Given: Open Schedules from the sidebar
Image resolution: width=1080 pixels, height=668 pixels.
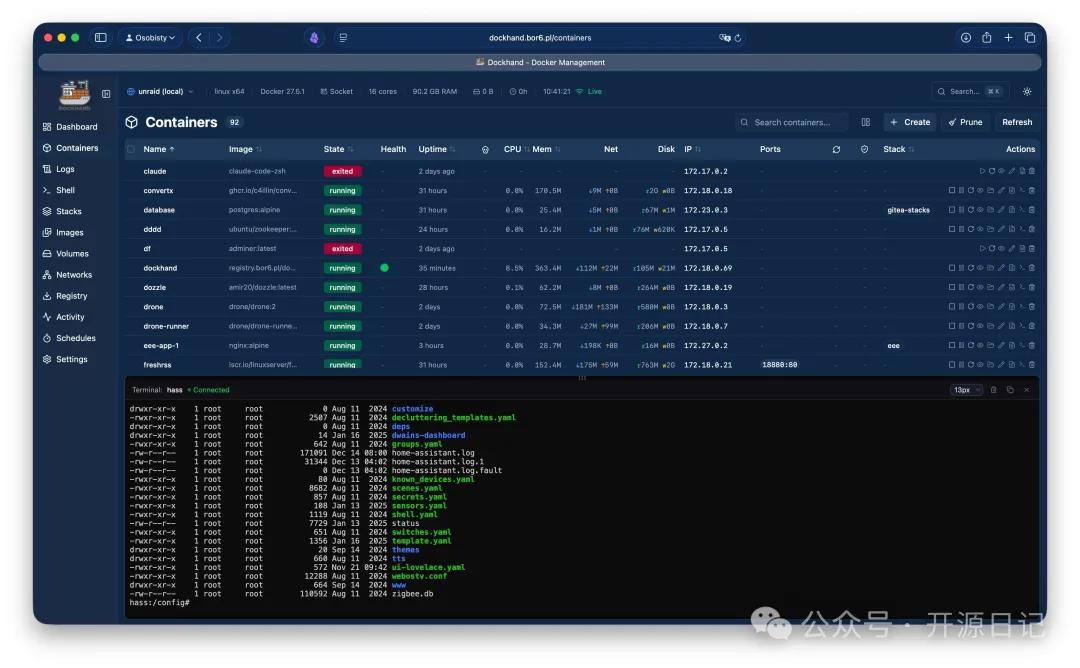Looking at the screenshot, I should click(x=70, y=338).
